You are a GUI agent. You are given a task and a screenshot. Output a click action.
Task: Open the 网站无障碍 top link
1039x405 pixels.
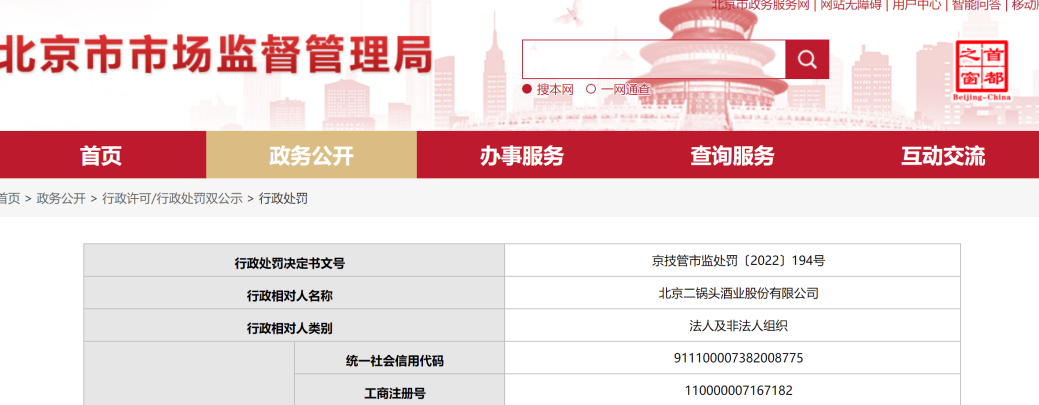(851, 5)
